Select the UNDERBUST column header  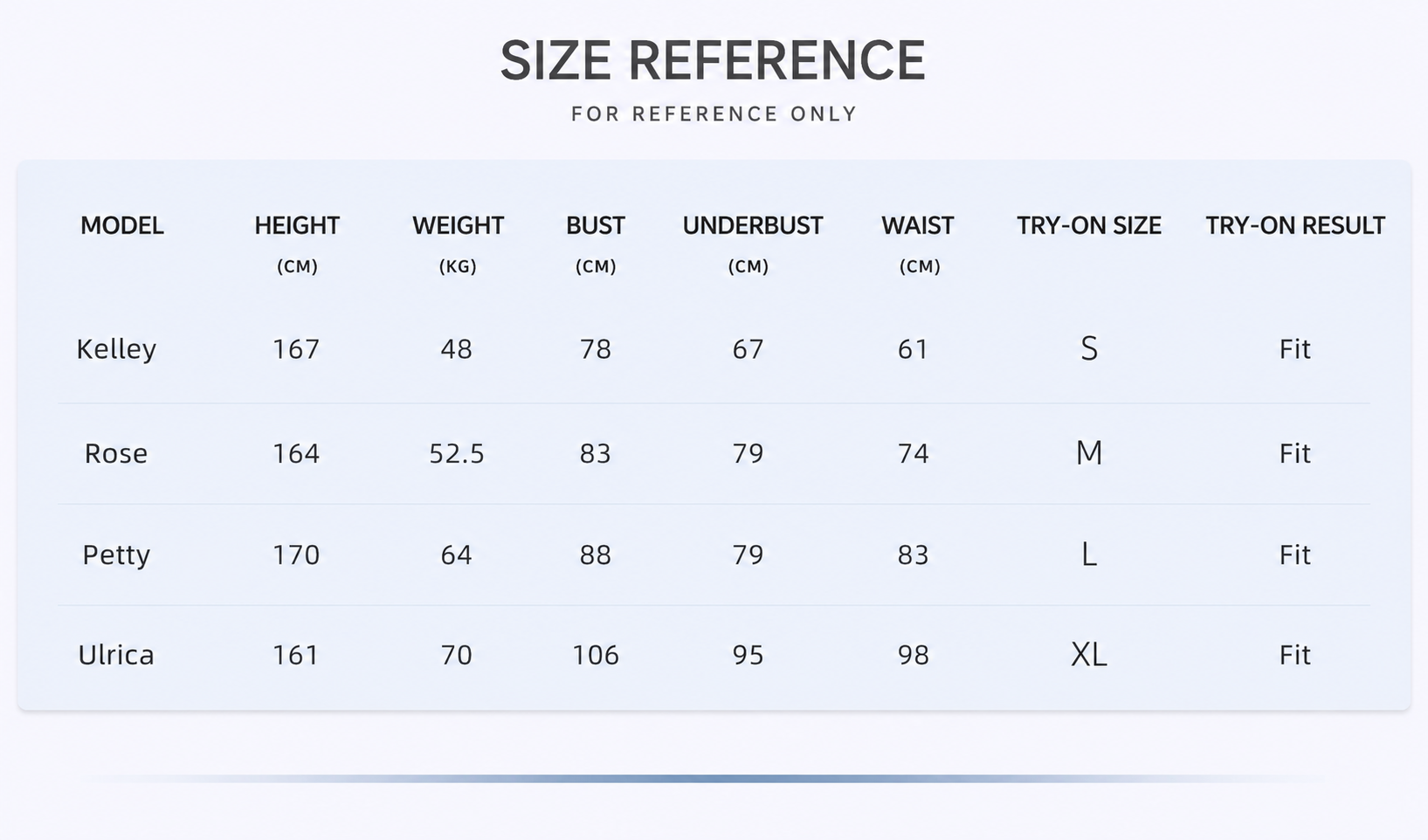[752, 243]
